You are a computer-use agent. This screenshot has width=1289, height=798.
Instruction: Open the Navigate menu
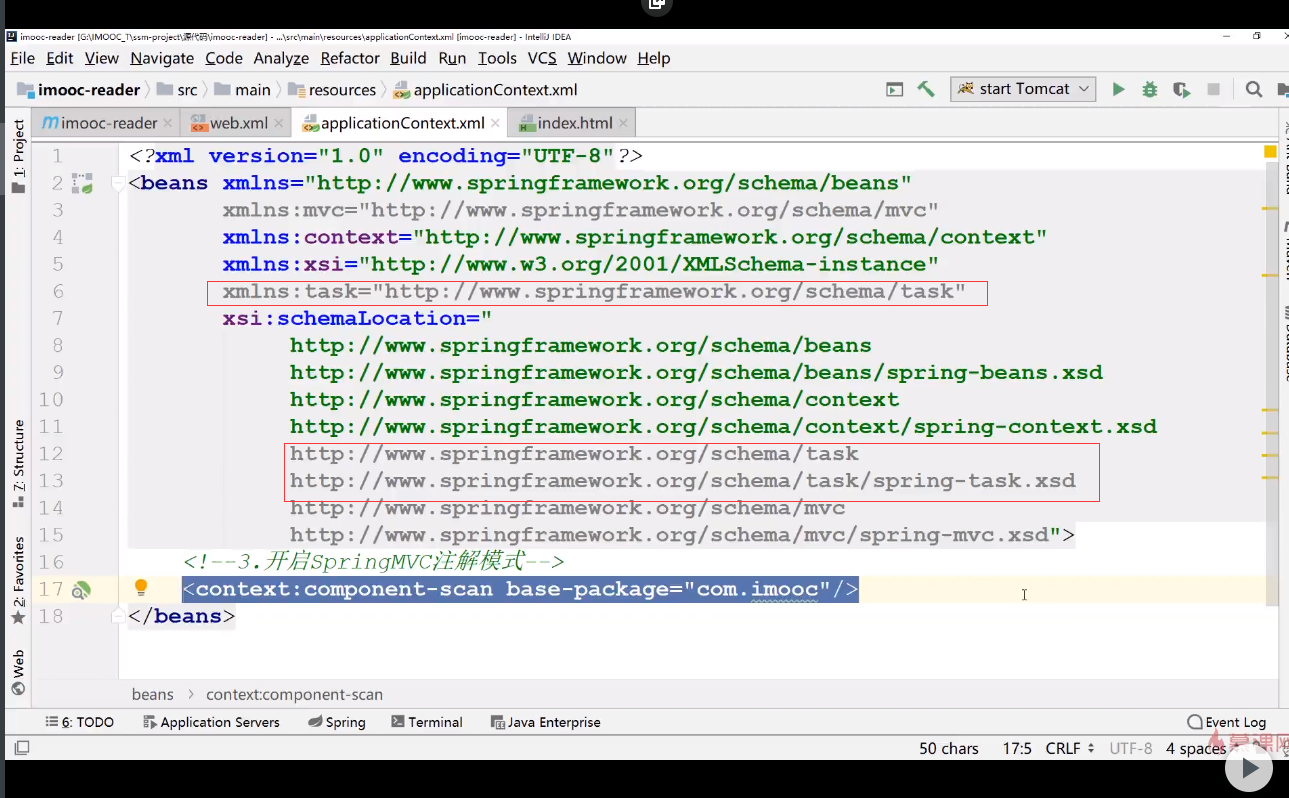(x=162, y=58)
